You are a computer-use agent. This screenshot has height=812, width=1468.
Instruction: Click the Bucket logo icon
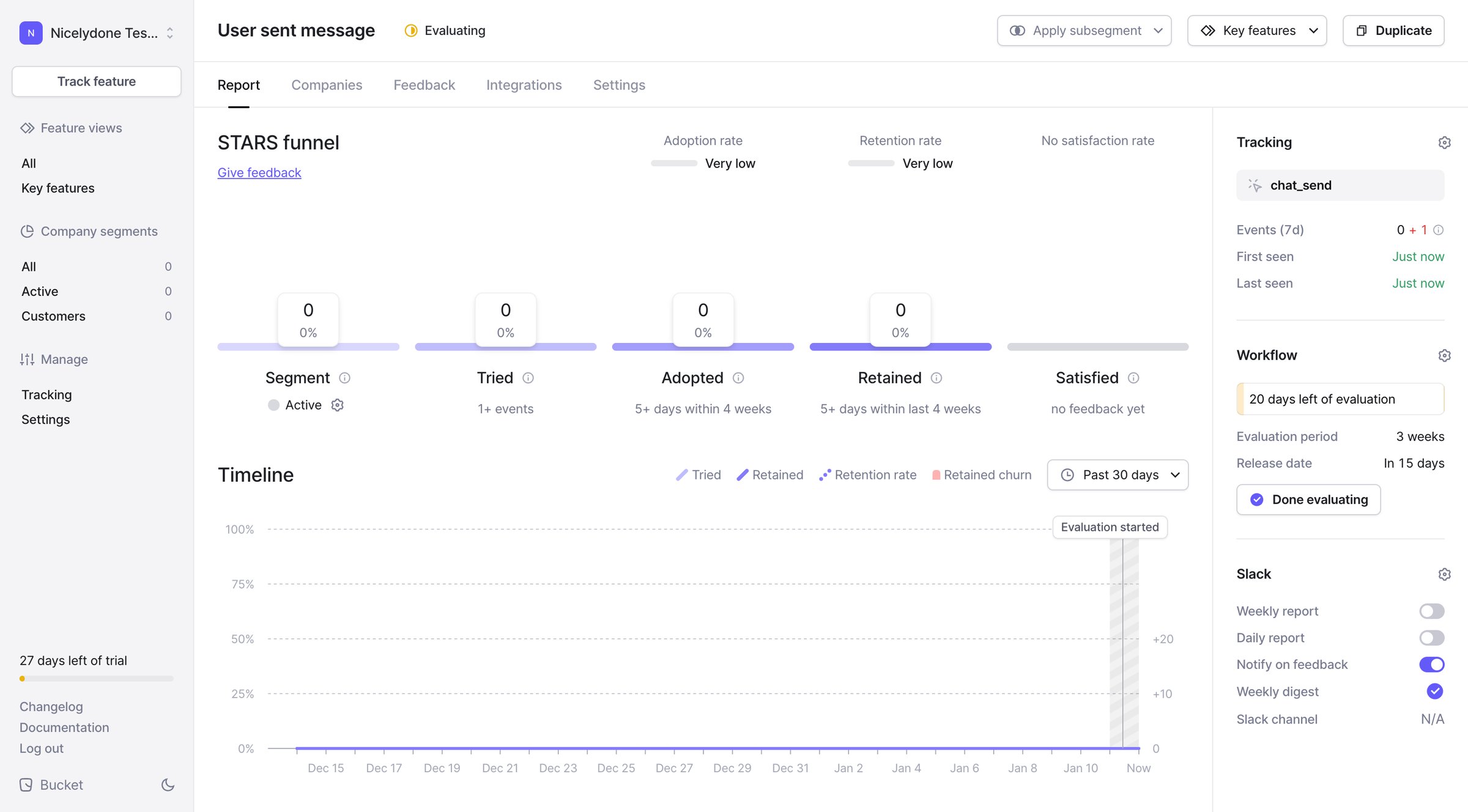tap(26, 785)
